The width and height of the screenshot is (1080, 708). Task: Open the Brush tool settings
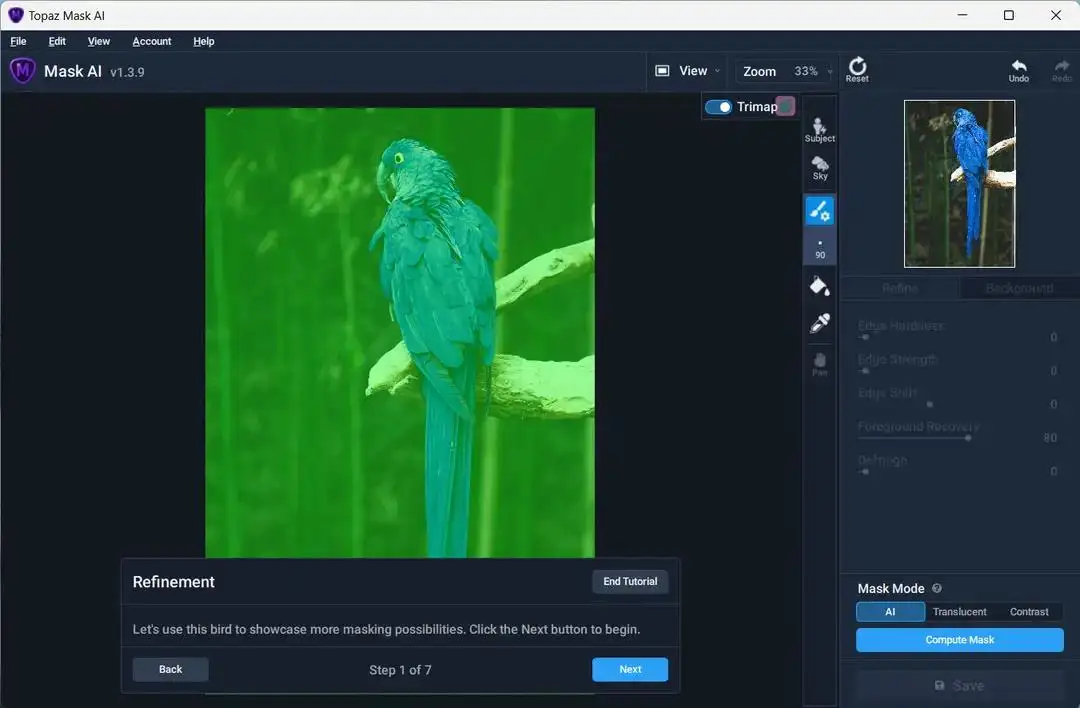(819, 210)
